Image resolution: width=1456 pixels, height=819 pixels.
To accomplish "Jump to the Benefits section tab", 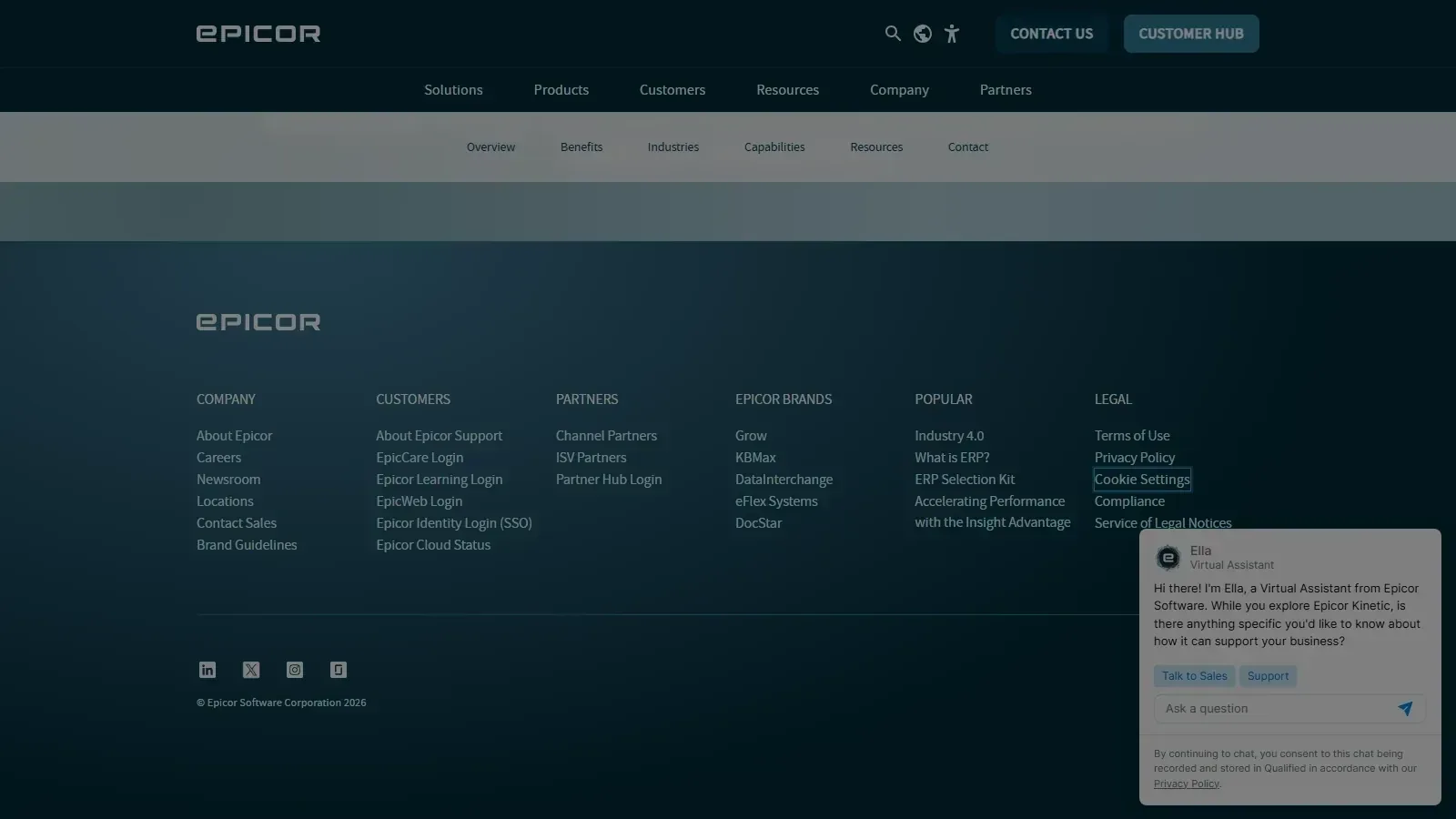I will (581, 147).
